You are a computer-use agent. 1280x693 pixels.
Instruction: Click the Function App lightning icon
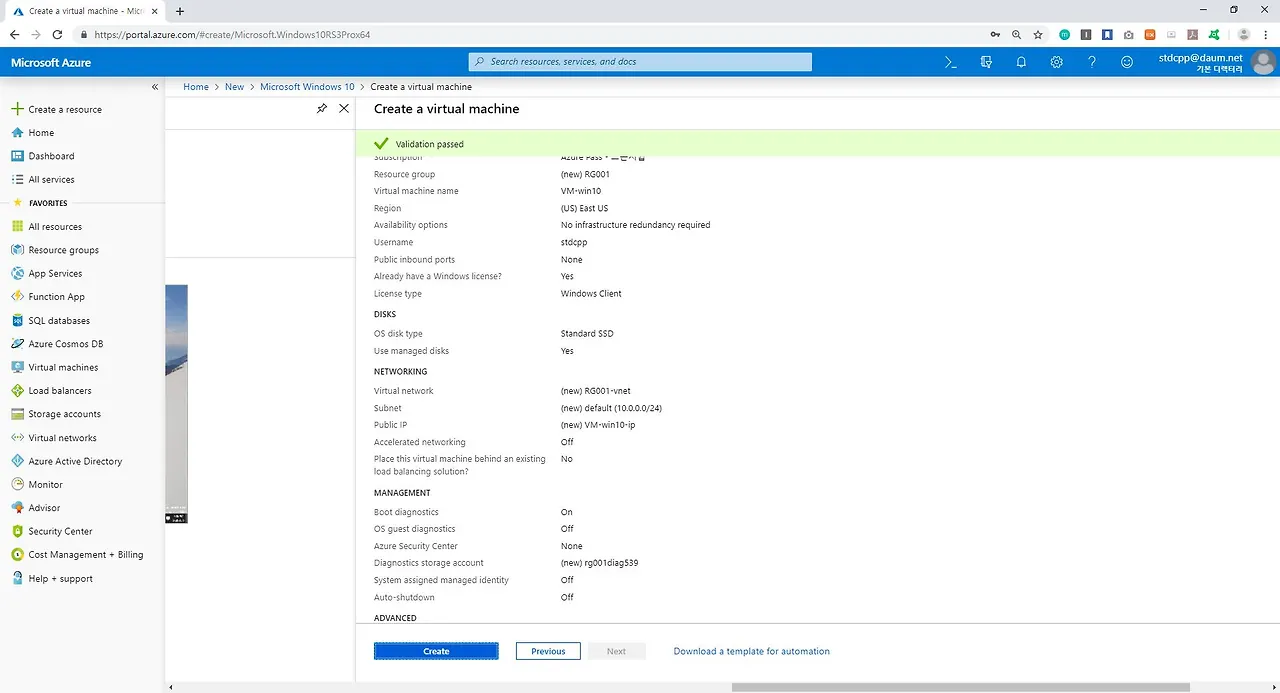pos(17,297)
